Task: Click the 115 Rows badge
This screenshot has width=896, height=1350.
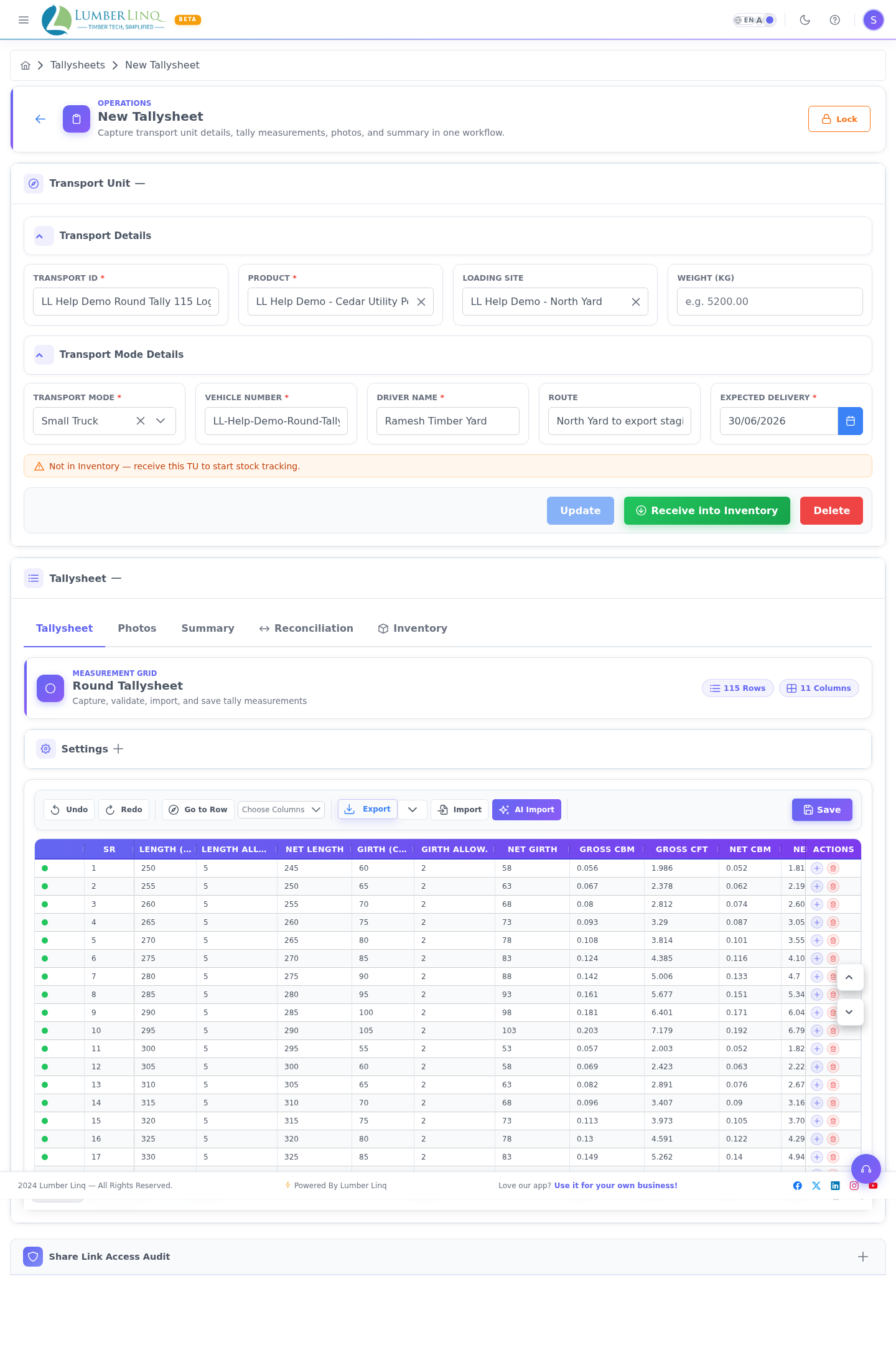Action: (x=738, y=688)
